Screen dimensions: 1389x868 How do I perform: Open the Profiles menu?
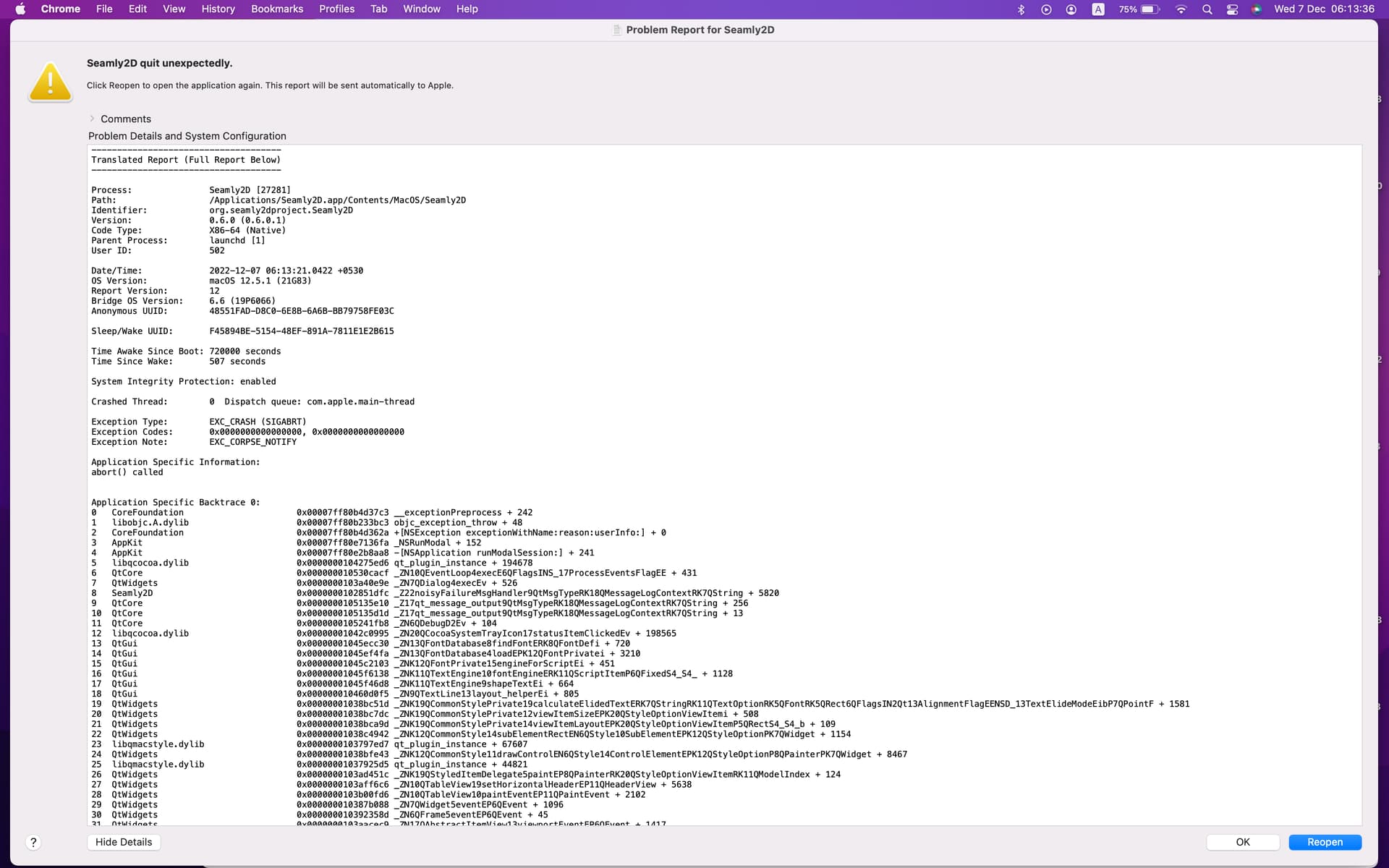click(336, 9)
